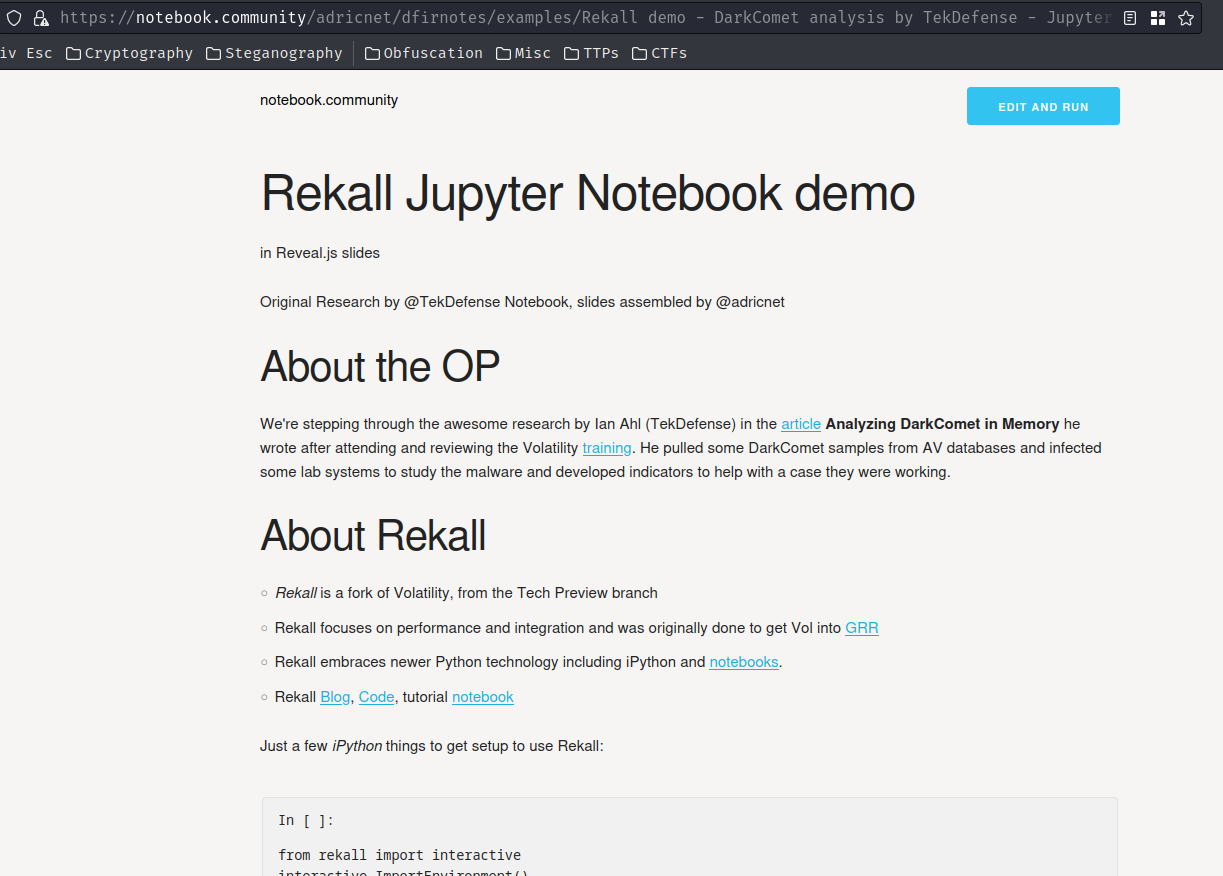Click the 'Original Research by @TekDefense' line
This screenshot has width=1223, height=876.
(522, 302)
